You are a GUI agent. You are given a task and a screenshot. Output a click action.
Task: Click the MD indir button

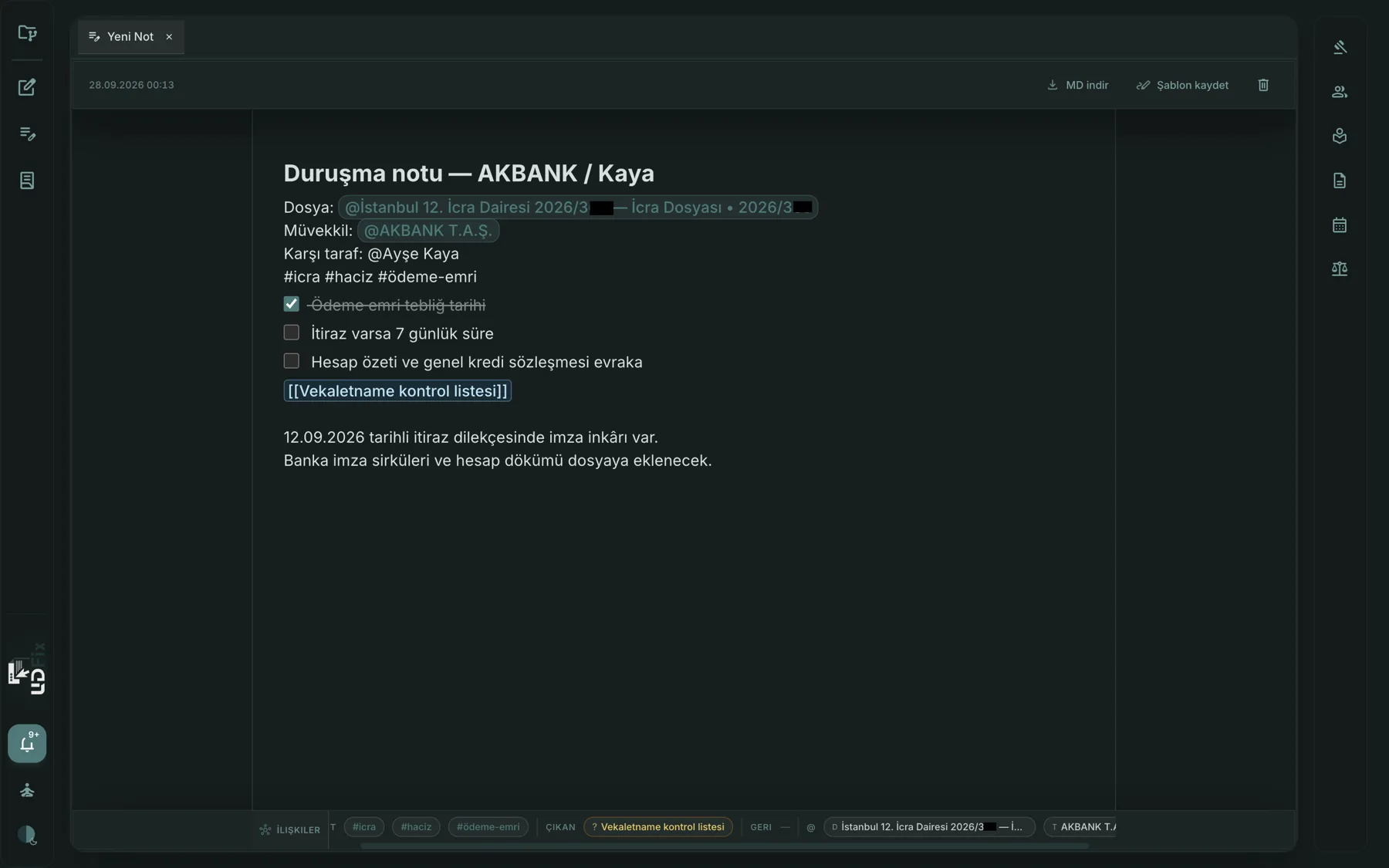point(1077,85)
